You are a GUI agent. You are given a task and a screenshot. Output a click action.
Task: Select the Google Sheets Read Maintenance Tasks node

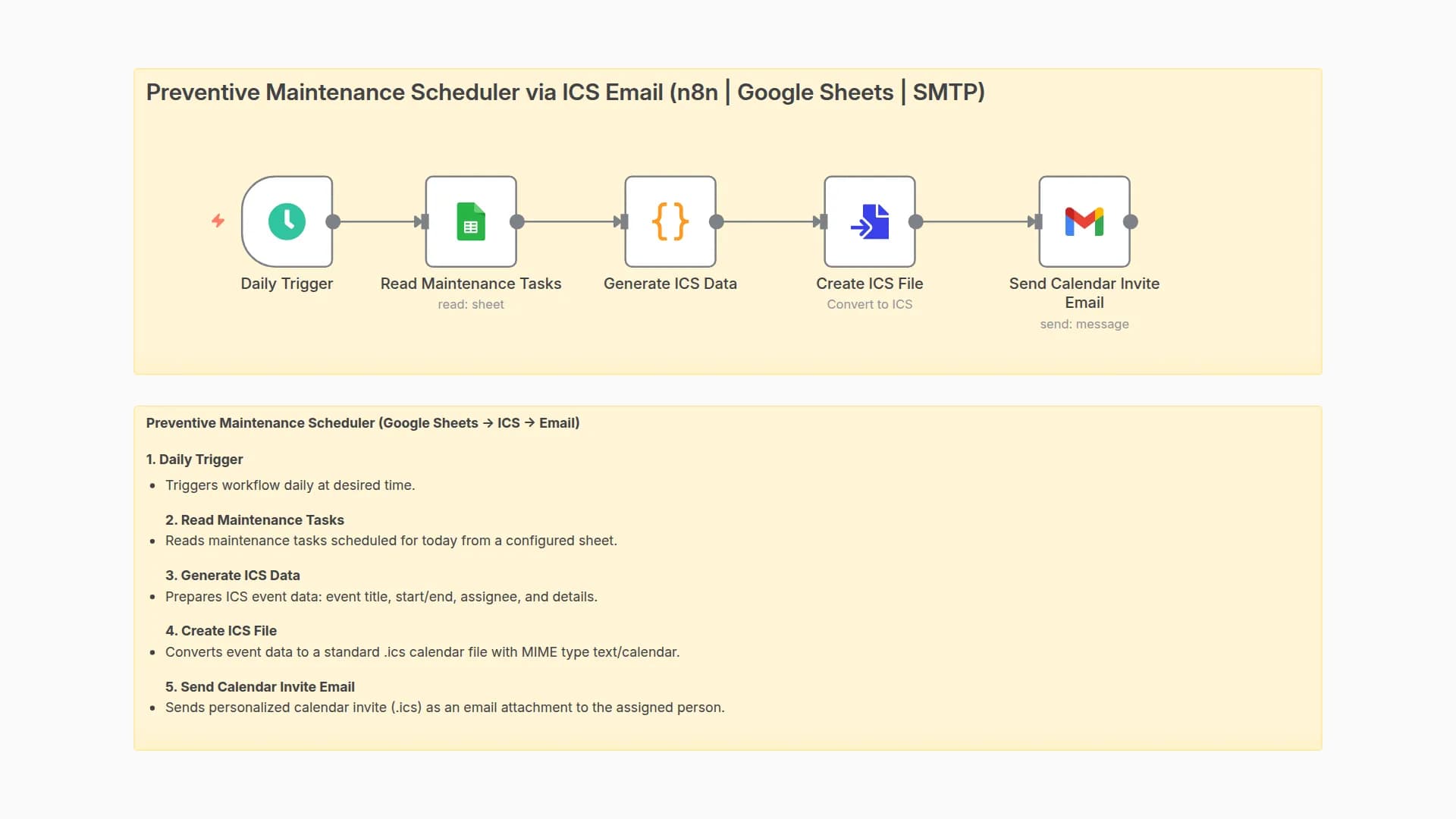(x=470, y=221)
